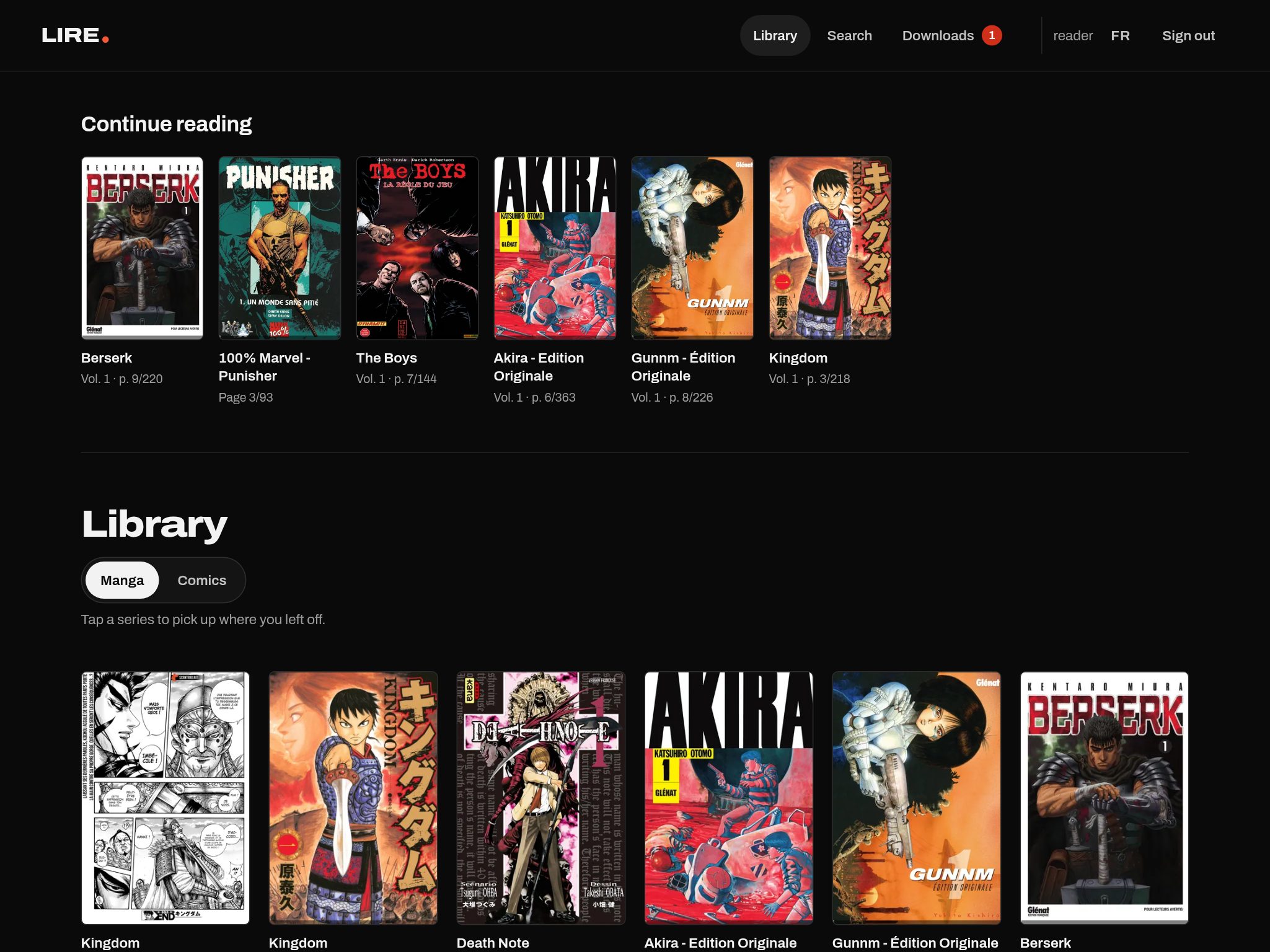The image size is (1270, 952).
Task: Click the Berserk title under Continue reading
Action: coord(107,358)
